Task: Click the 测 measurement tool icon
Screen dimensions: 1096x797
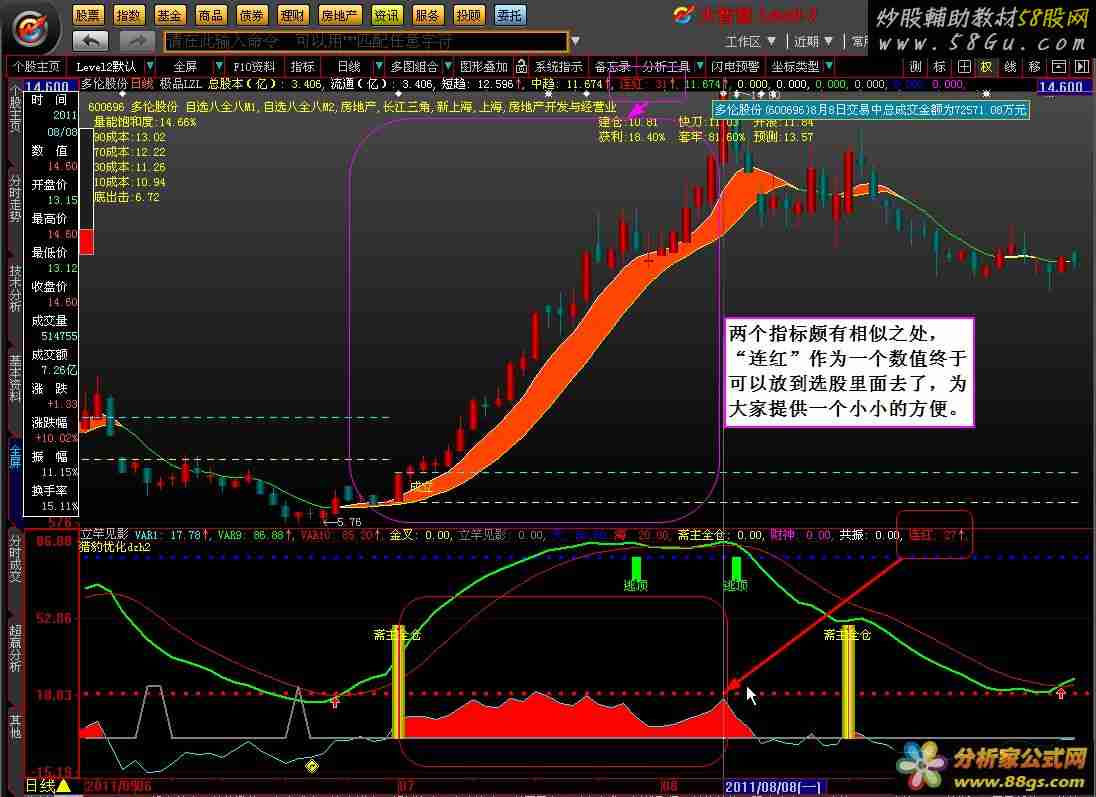Action: [x=915, y=67]
